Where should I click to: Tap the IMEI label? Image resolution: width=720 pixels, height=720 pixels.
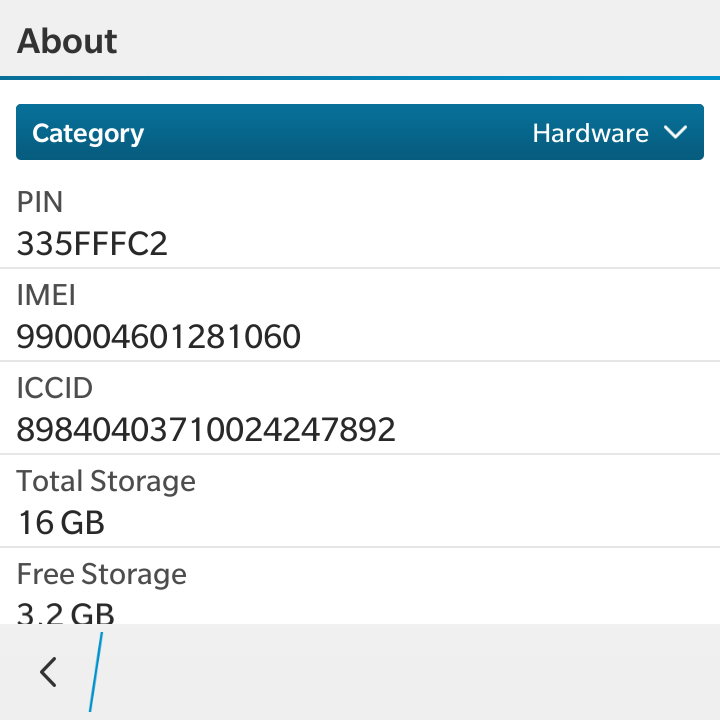pyautogui.click(x=45, y=295)
